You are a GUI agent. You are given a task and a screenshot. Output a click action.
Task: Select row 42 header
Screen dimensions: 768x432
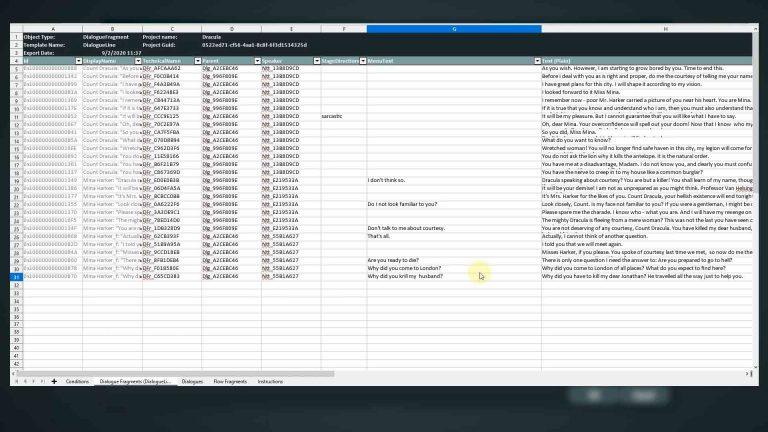pos(16,364)
